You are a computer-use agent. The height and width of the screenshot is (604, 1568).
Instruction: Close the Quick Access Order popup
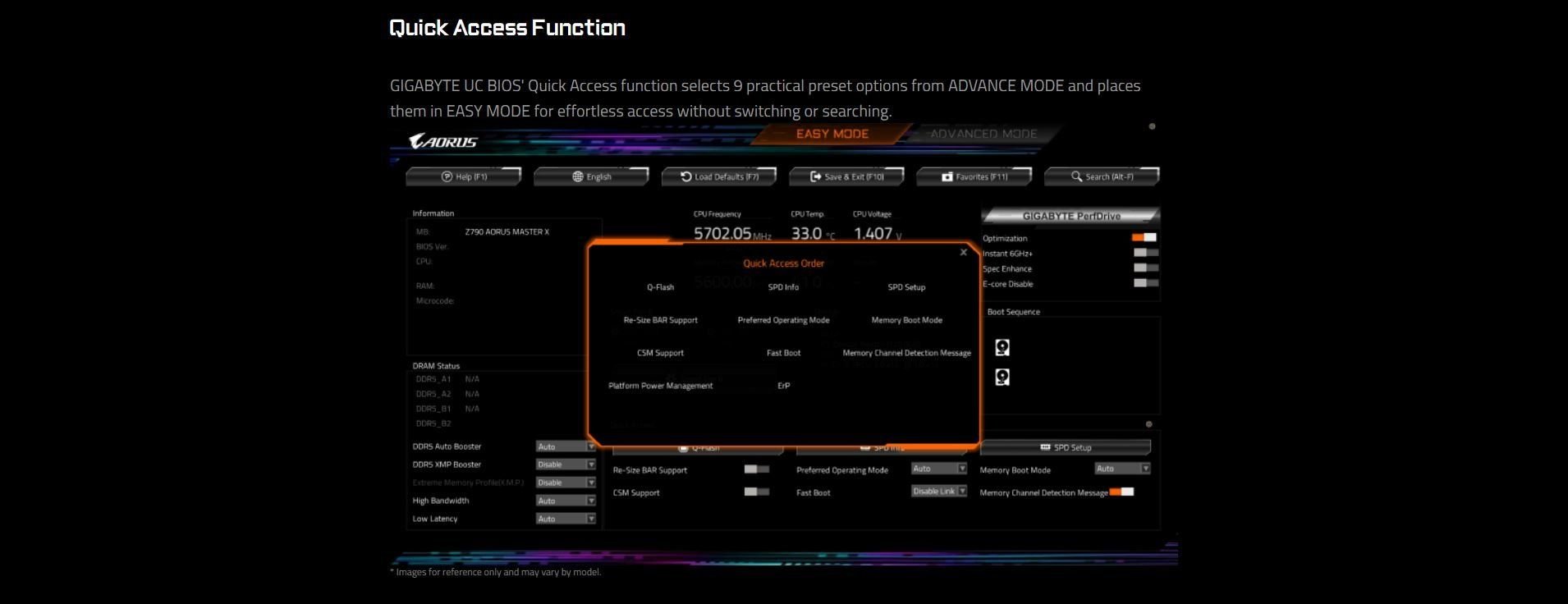(x=964, y=252)
